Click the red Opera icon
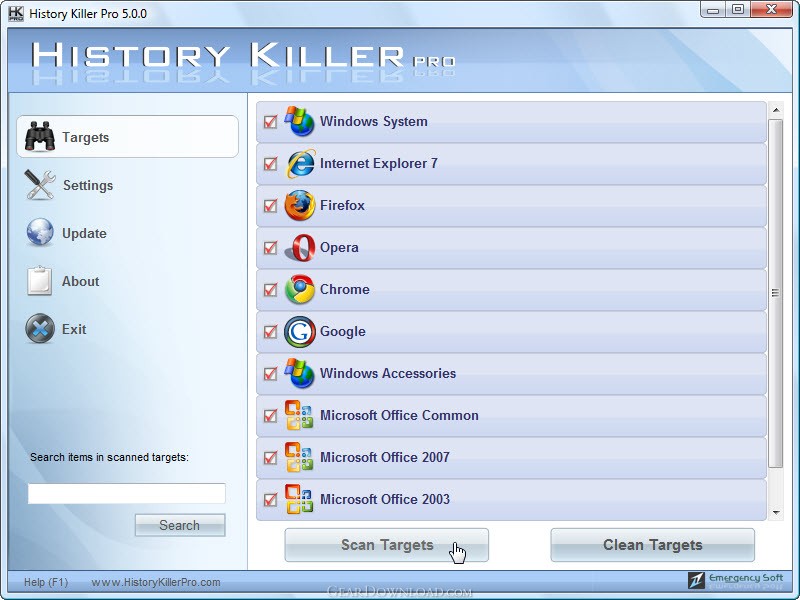Viewport: 800px width, 600px height. [x=301, y=248]
